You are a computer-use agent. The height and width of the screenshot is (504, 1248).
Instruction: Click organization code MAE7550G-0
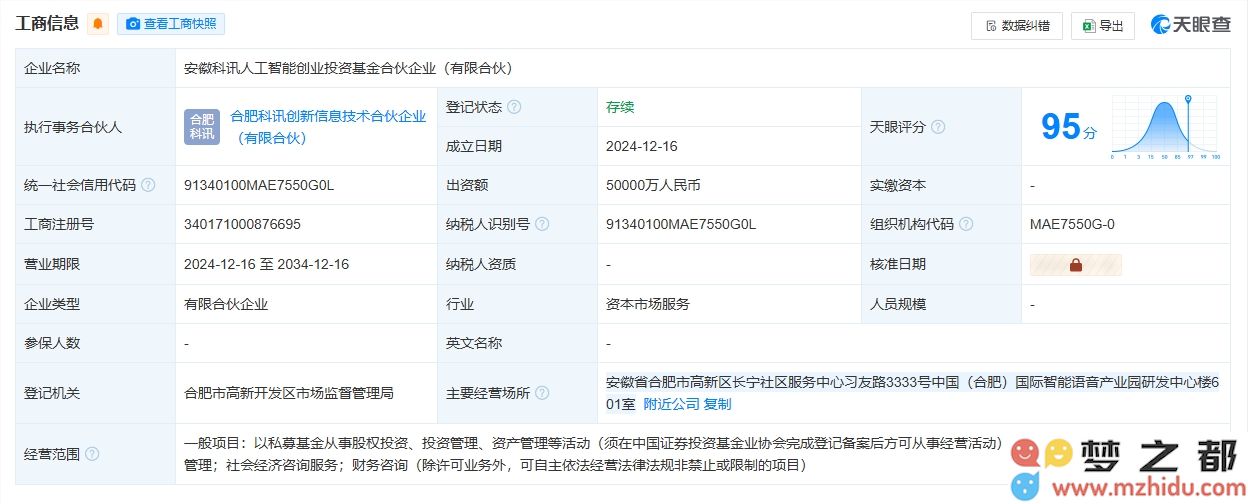coord(1072,224)
